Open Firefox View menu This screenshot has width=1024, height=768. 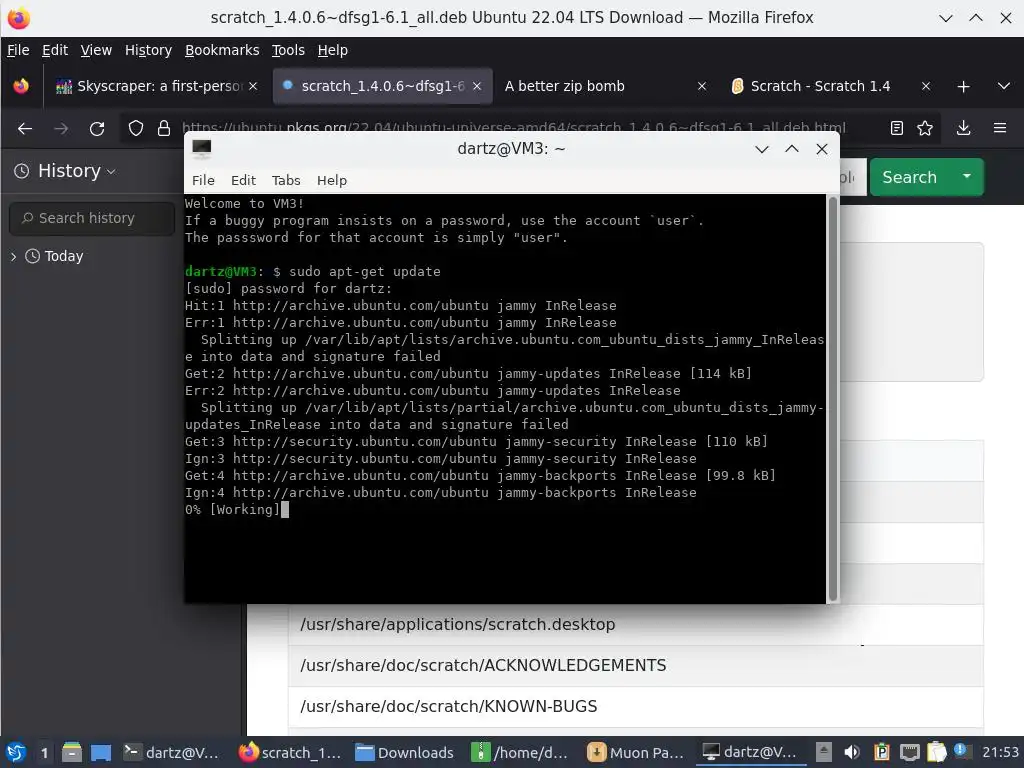96,50
